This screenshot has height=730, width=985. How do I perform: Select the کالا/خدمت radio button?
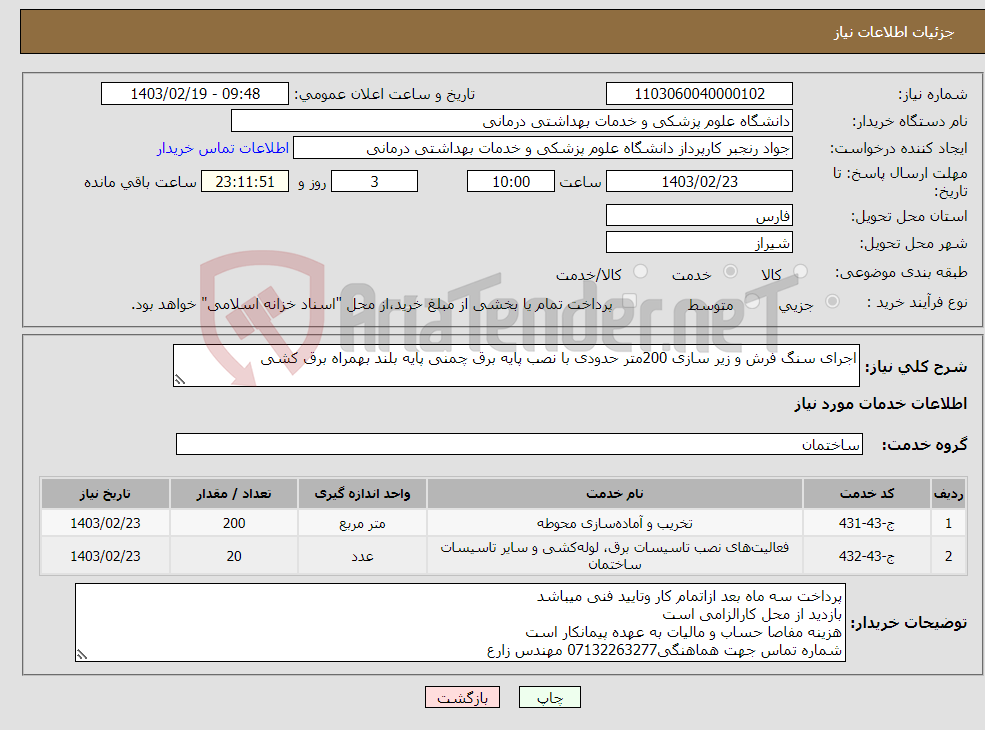[x=640, y=272]
